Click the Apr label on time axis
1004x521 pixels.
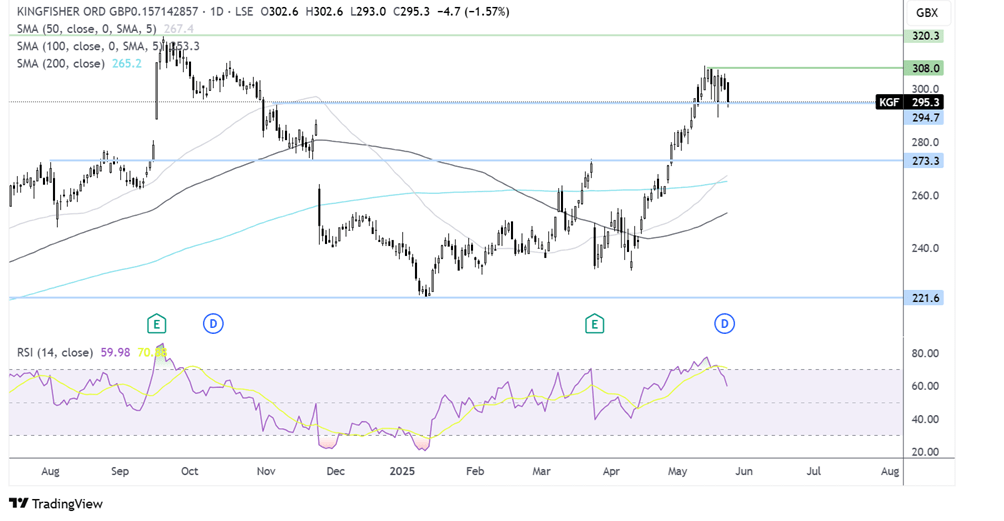[611, 471]
